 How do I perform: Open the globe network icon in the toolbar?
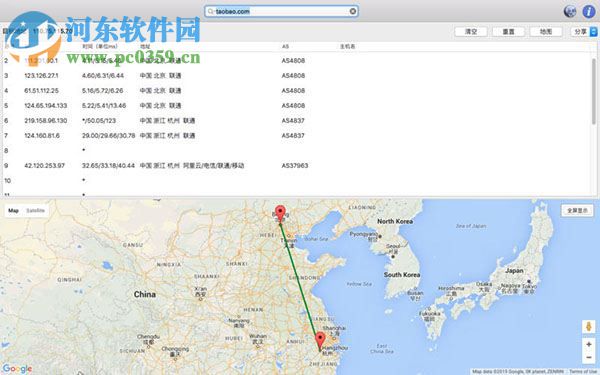coord(570,11)
